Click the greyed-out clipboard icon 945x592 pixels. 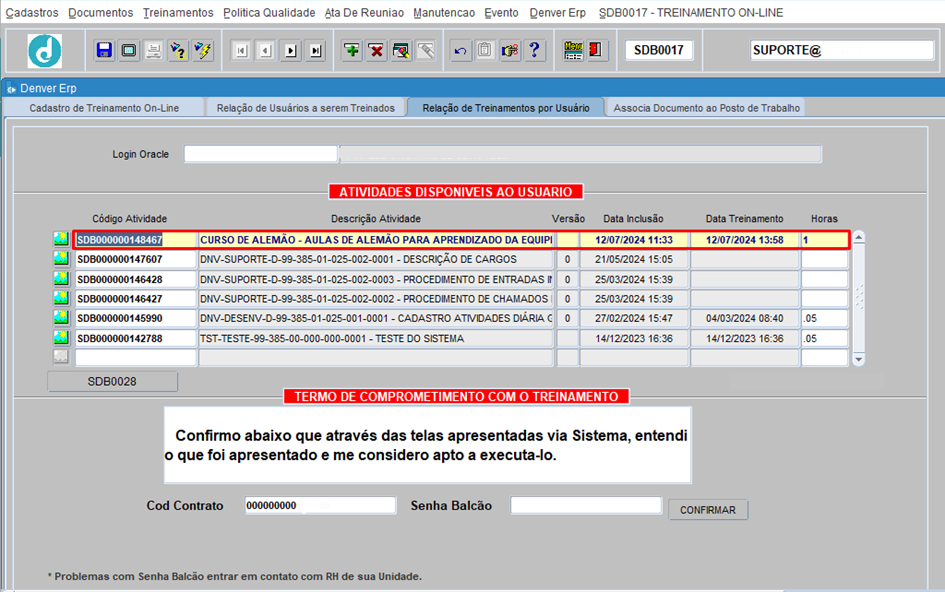[485, 51]
